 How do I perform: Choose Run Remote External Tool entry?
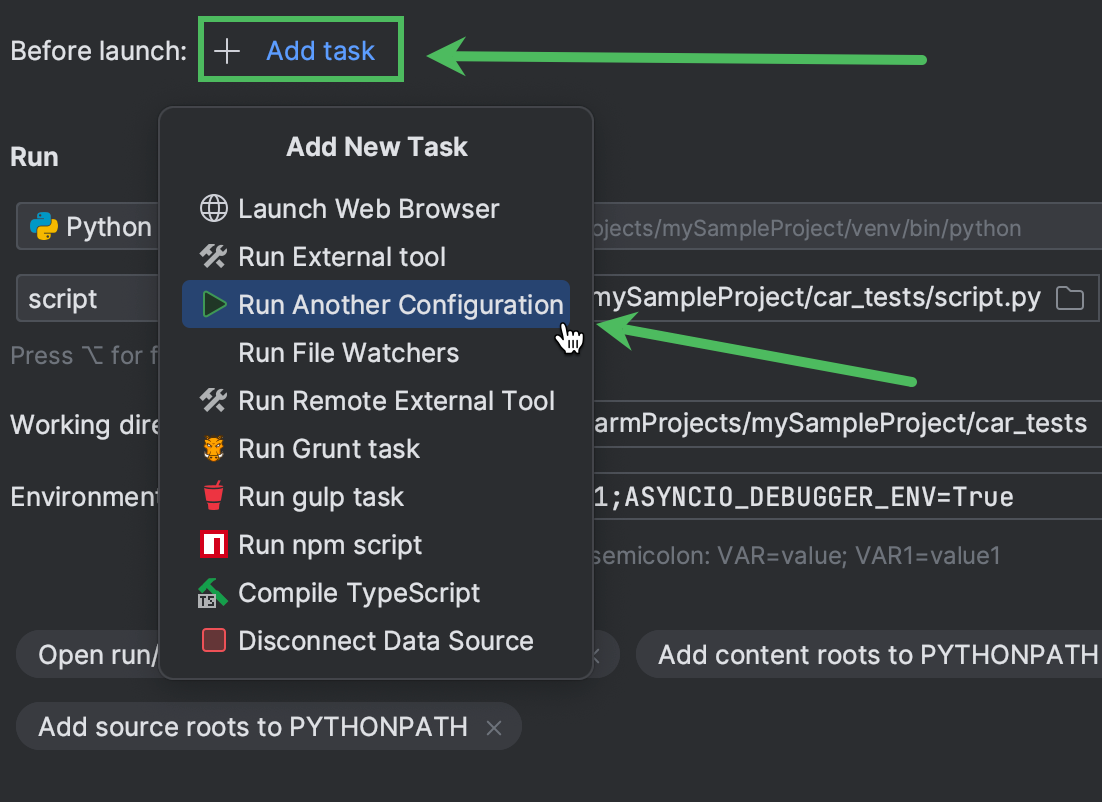tap(396, 401)
